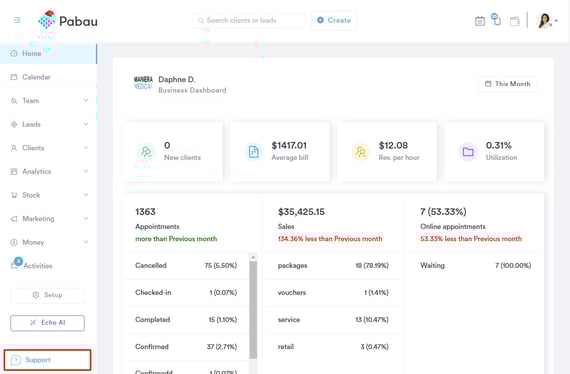Expand the Analytics sidebar section
Viewport: 570px width, 374px height.
tap(49, 172)
